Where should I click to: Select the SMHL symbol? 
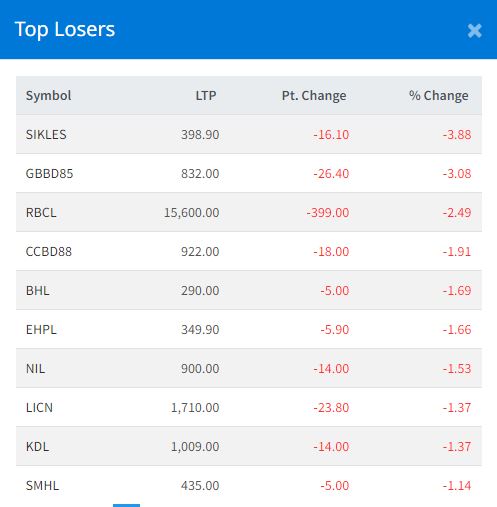(42, 486)
